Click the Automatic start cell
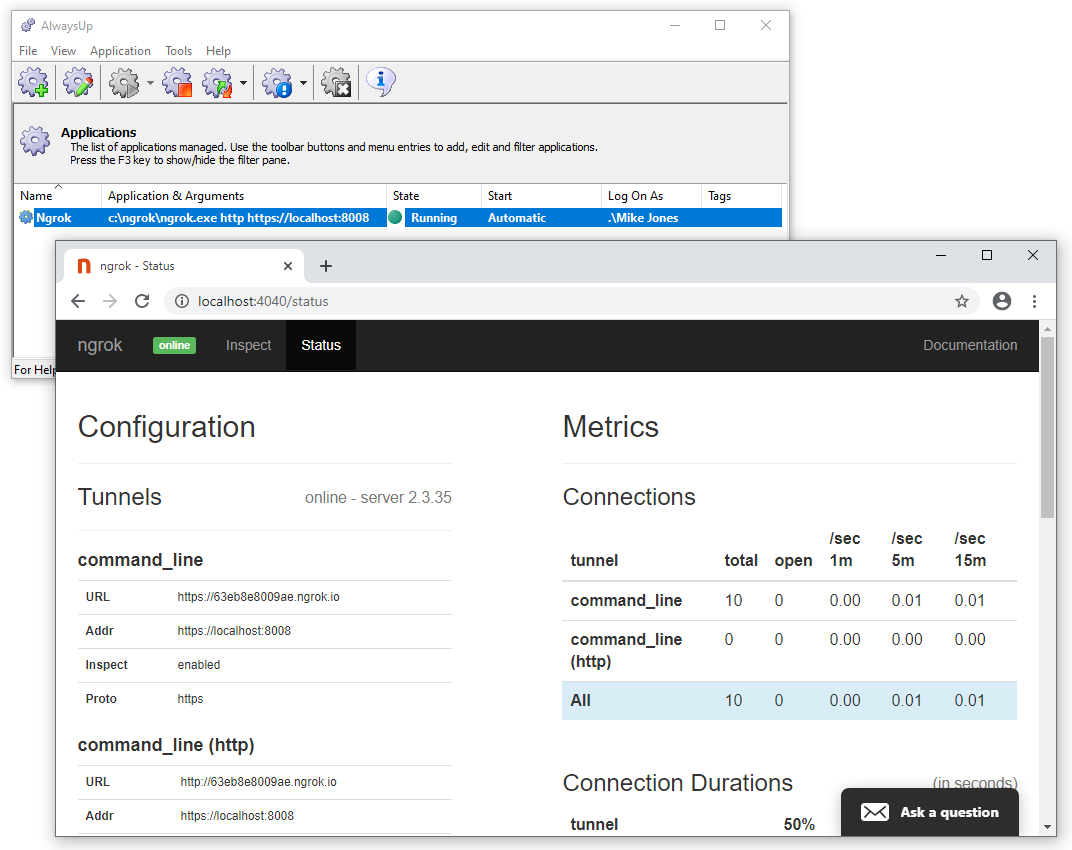Screen dimensions: 1072x850 pyautogui.click(x=517, y=217)
